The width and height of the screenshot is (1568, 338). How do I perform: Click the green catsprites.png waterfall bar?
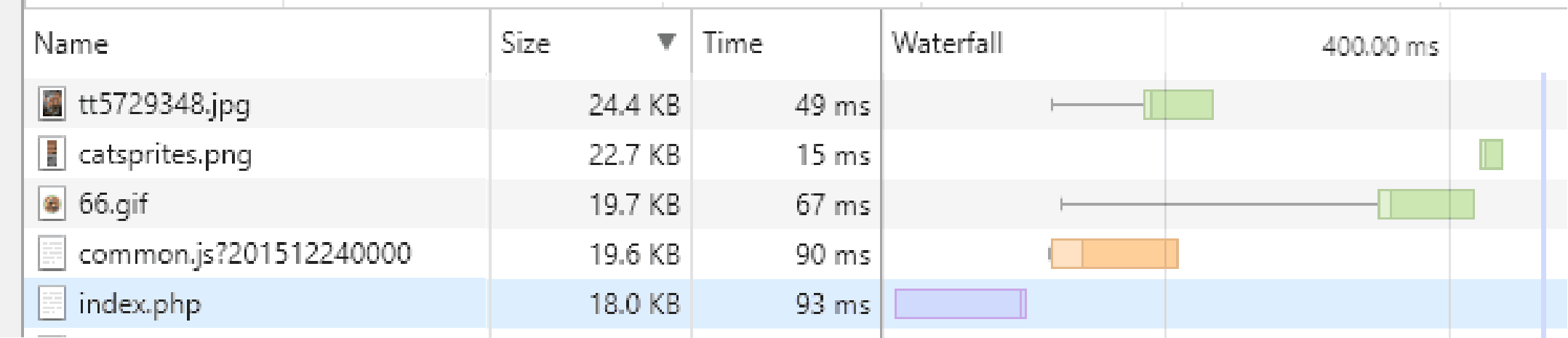(x=1491, y=155)
